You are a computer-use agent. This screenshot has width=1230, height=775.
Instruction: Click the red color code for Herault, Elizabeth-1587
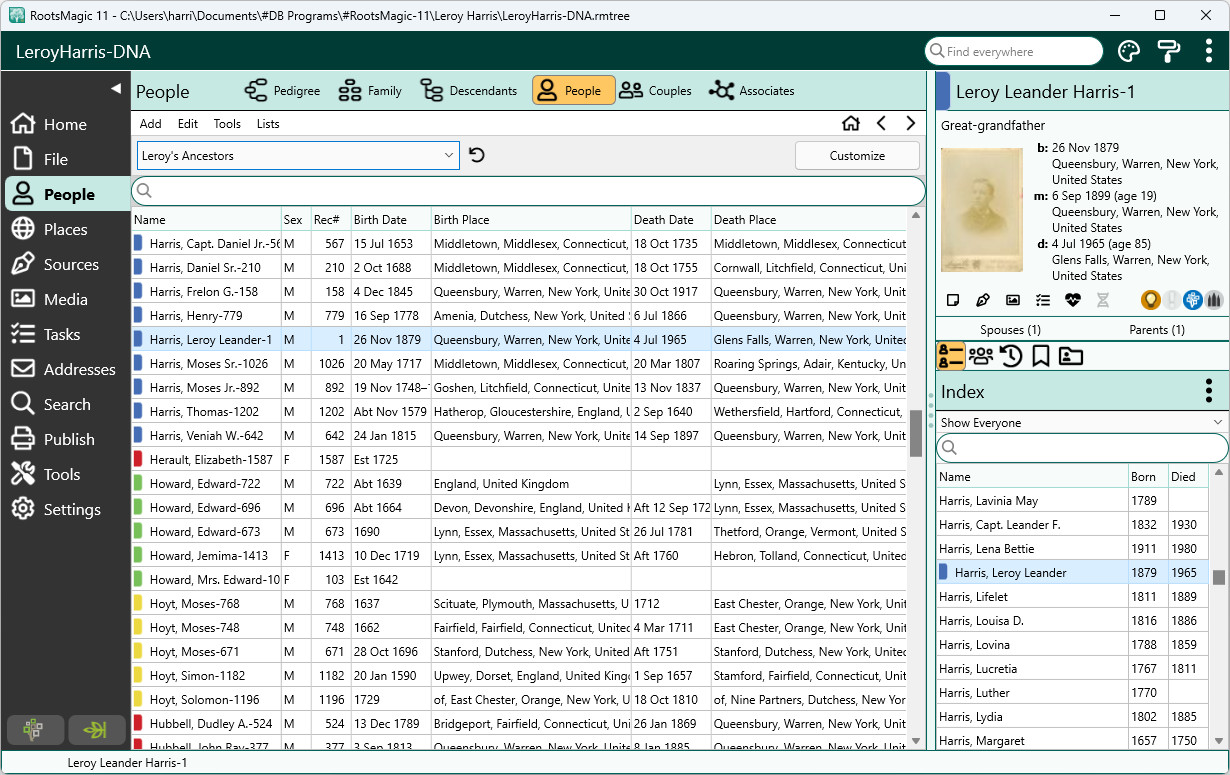click(138, 460)
